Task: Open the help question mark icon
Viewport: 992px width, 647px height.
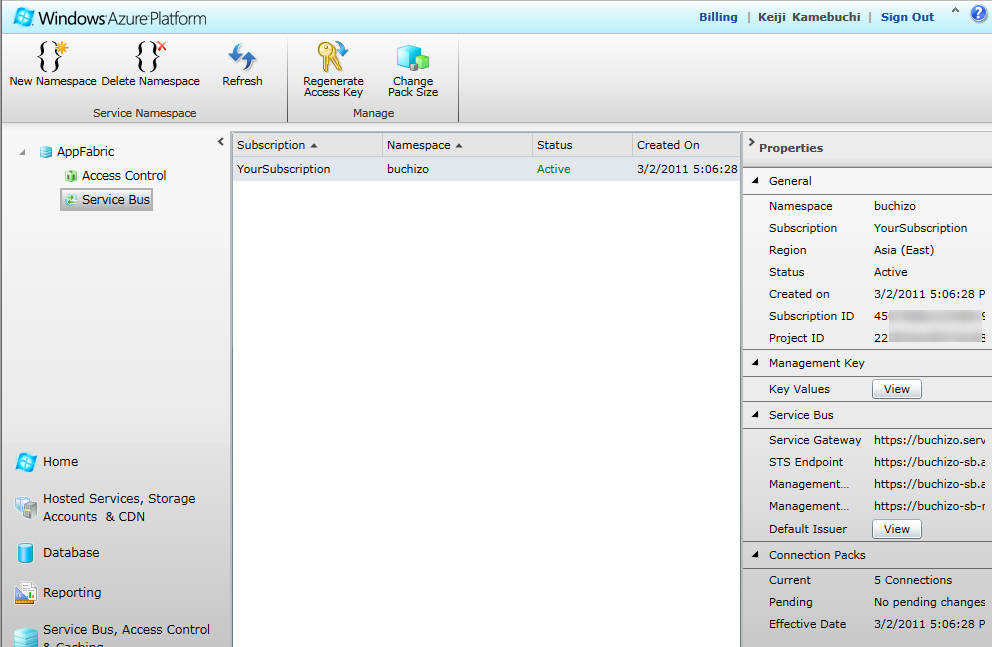Action: click(x=978, y=14)
